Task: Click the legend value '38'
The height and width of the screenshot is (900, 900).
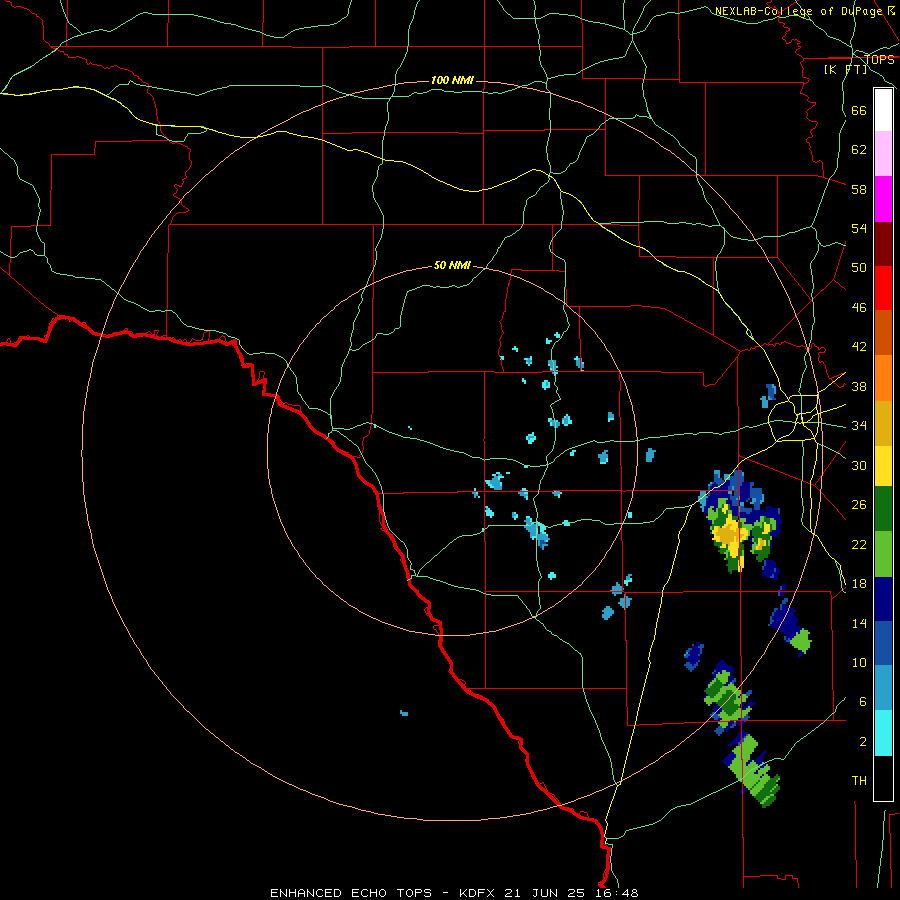Action: [859, 387]
